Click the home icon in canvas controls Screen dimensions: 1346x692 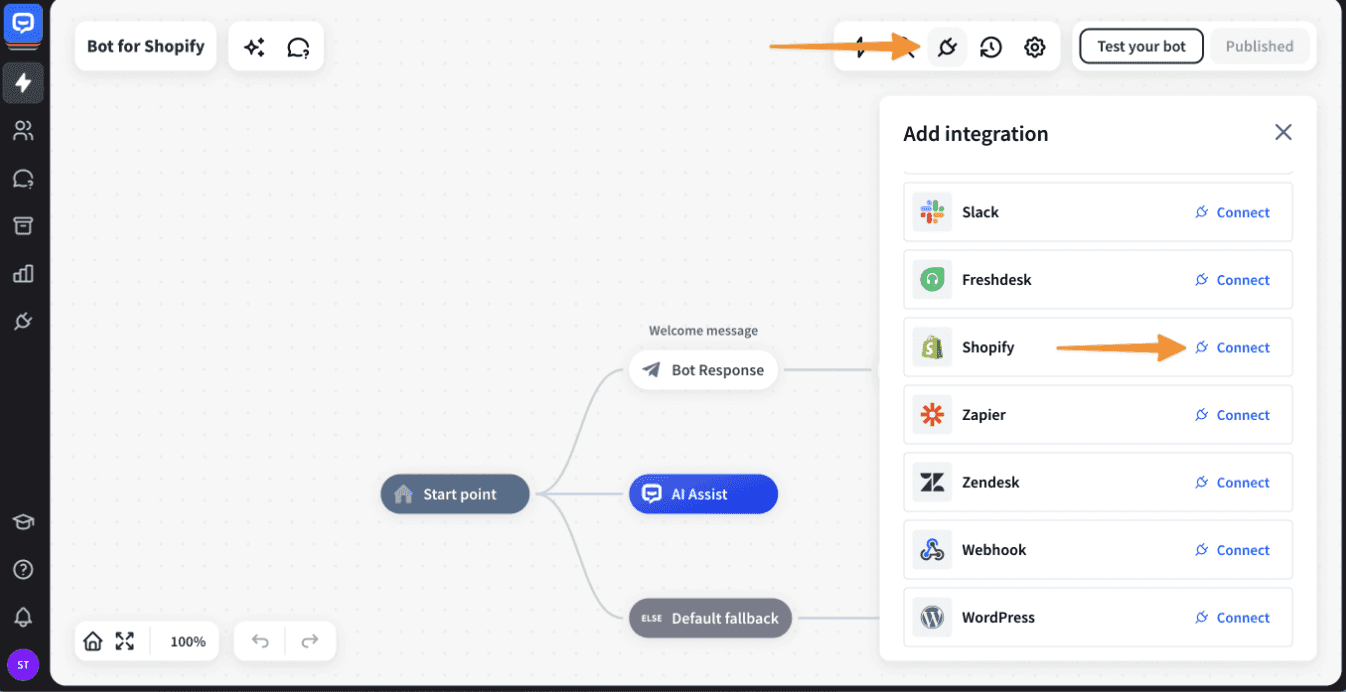(x=93, y=641)
